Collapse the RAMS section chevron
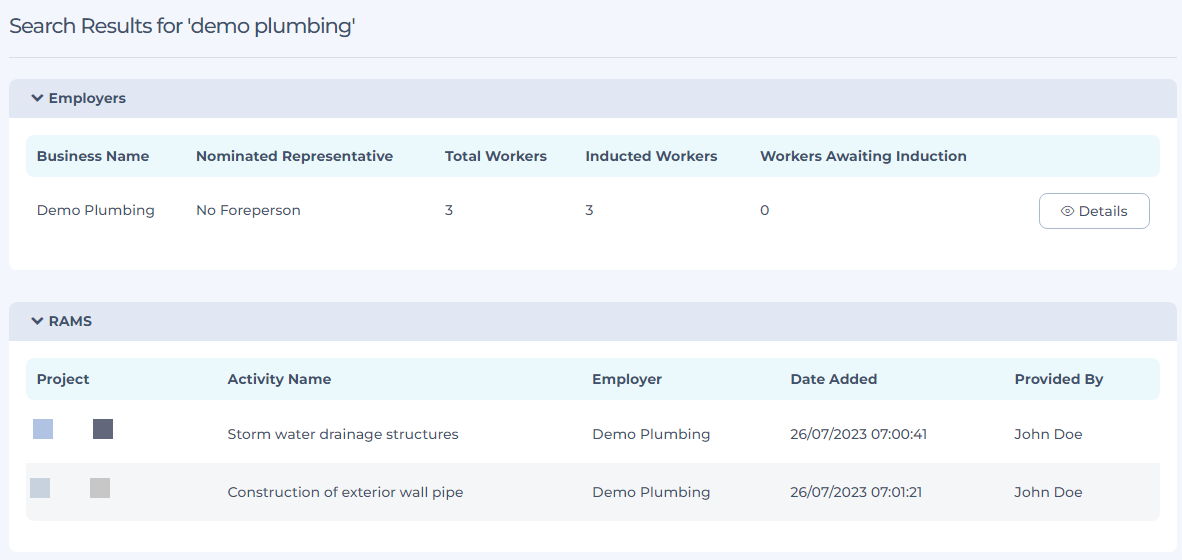Image resolution: width=1182 pixels, height=560 pixels. (x=37, y=321)
